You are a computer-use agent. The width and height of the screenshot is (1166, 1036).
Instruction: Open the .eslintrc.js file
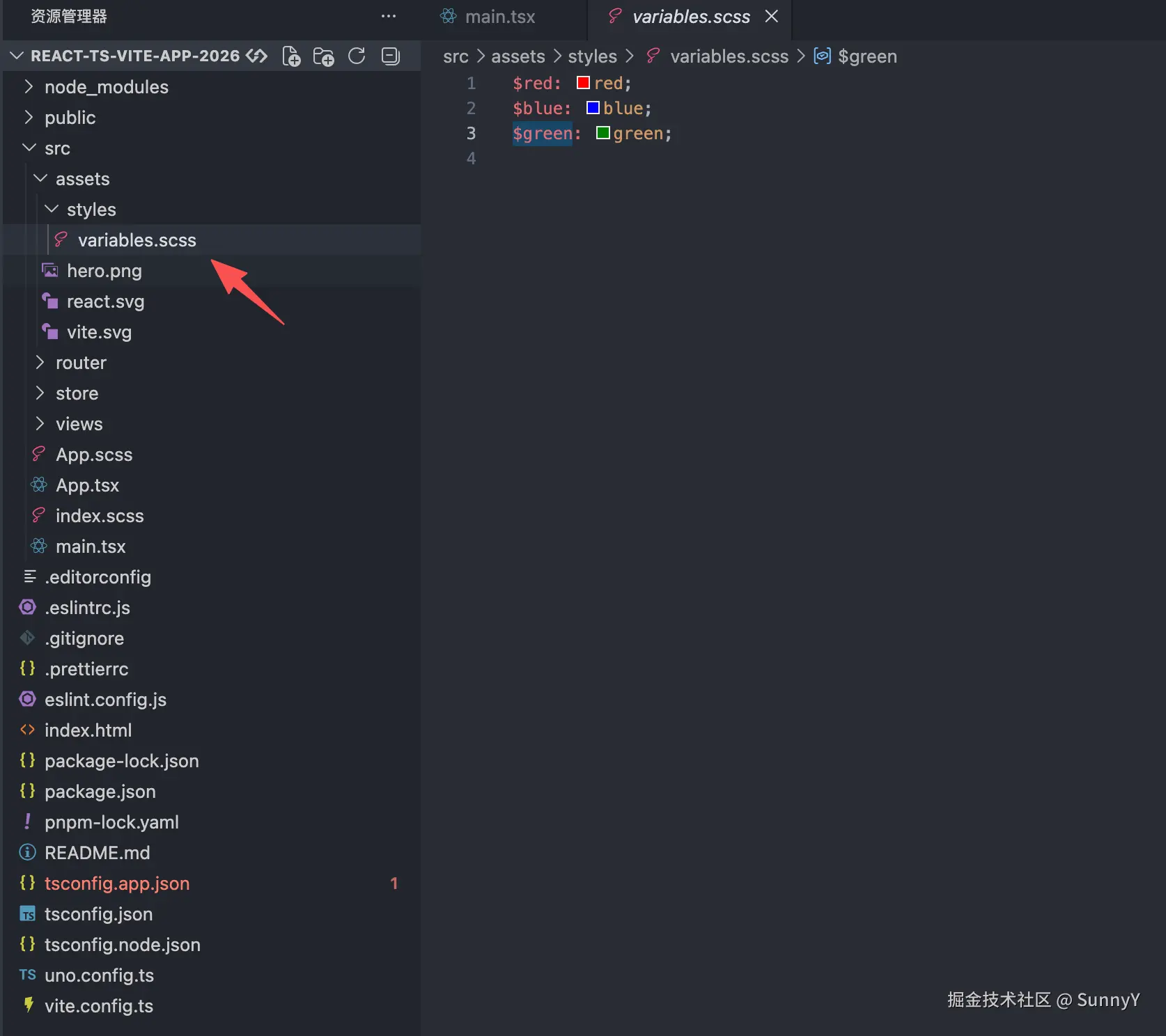click(212, 607)
